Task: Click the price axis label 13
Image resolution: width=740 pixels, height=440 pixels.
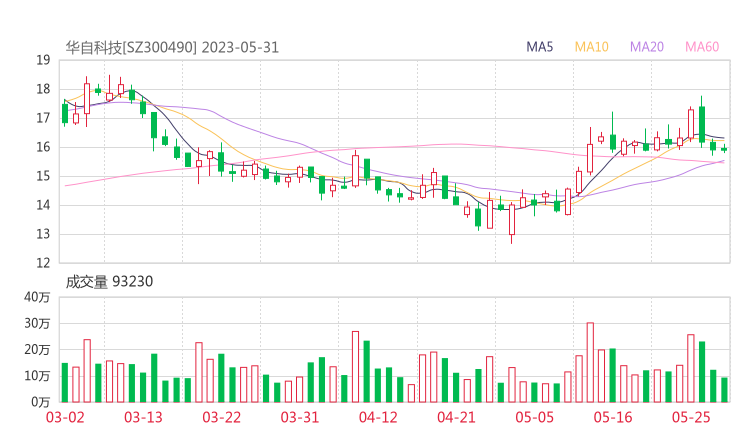Action: [43, 234]
